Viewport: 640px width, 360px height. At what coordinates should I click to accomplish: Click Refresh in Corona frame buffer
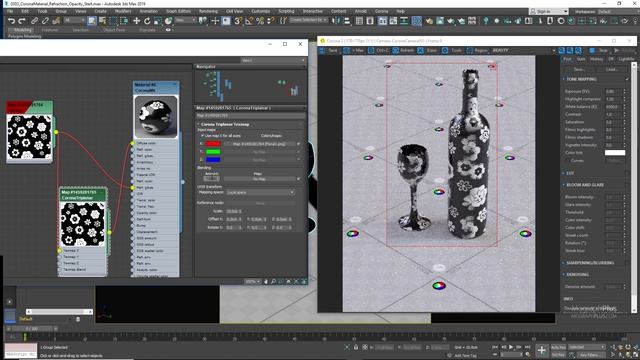(403, 51)
